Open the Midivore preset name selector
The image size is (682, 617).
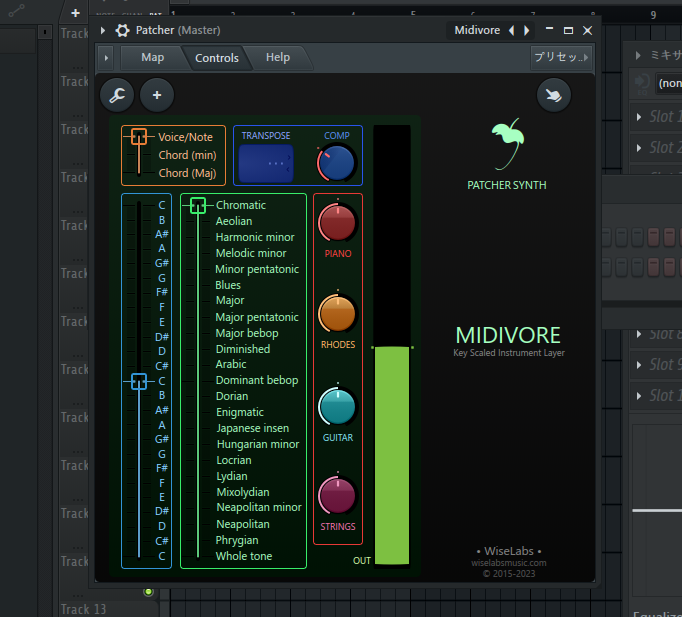[477, 30]
